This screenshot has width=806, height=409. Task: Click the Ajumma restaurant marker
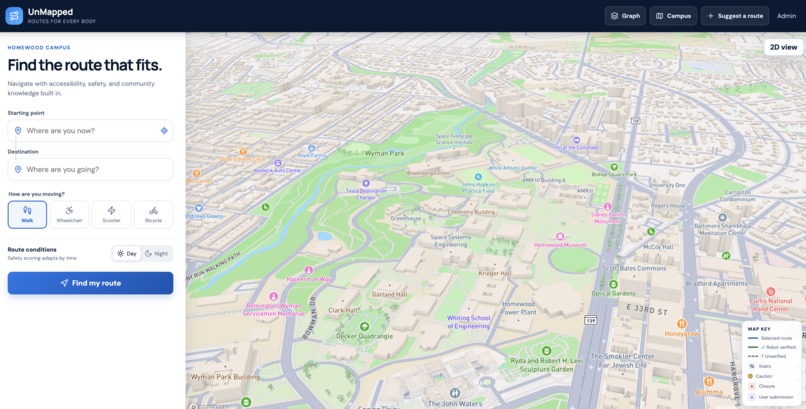coord(709,381)
